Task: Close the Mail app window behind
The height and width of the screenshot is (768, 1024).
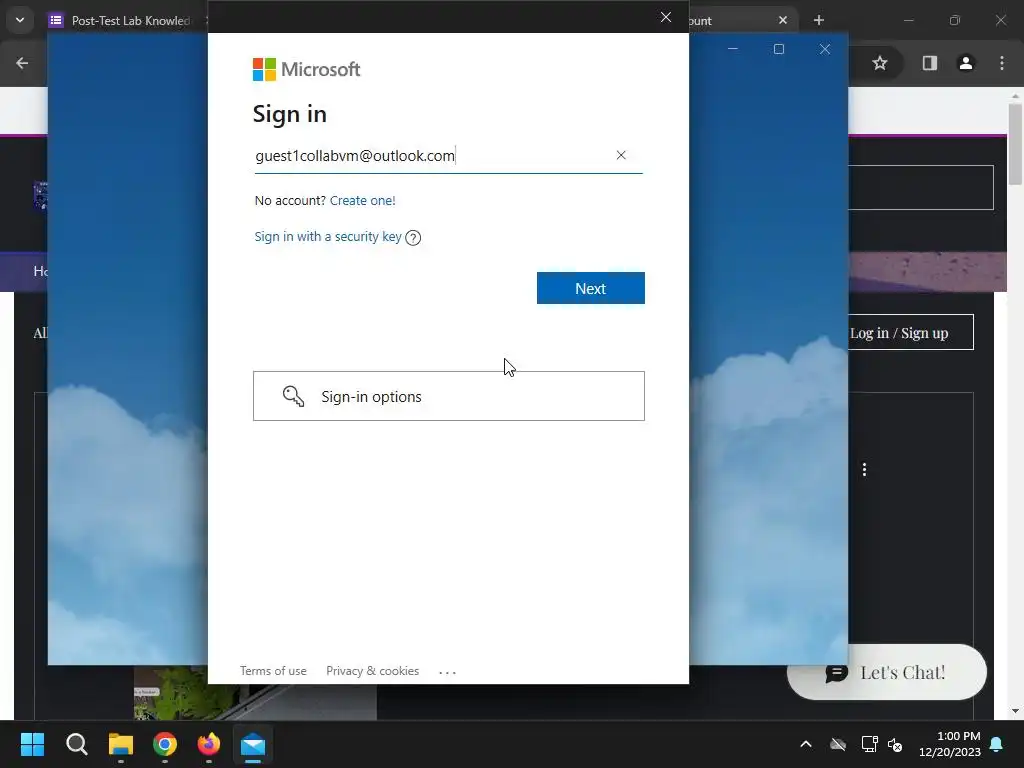Action: [825, 49]
